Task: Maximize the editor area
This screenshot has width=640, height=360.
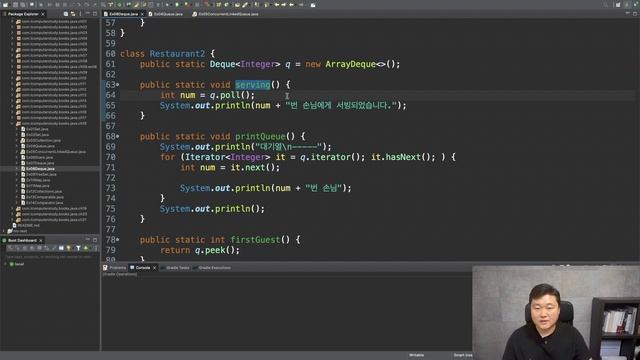Action: pos(635,13)
